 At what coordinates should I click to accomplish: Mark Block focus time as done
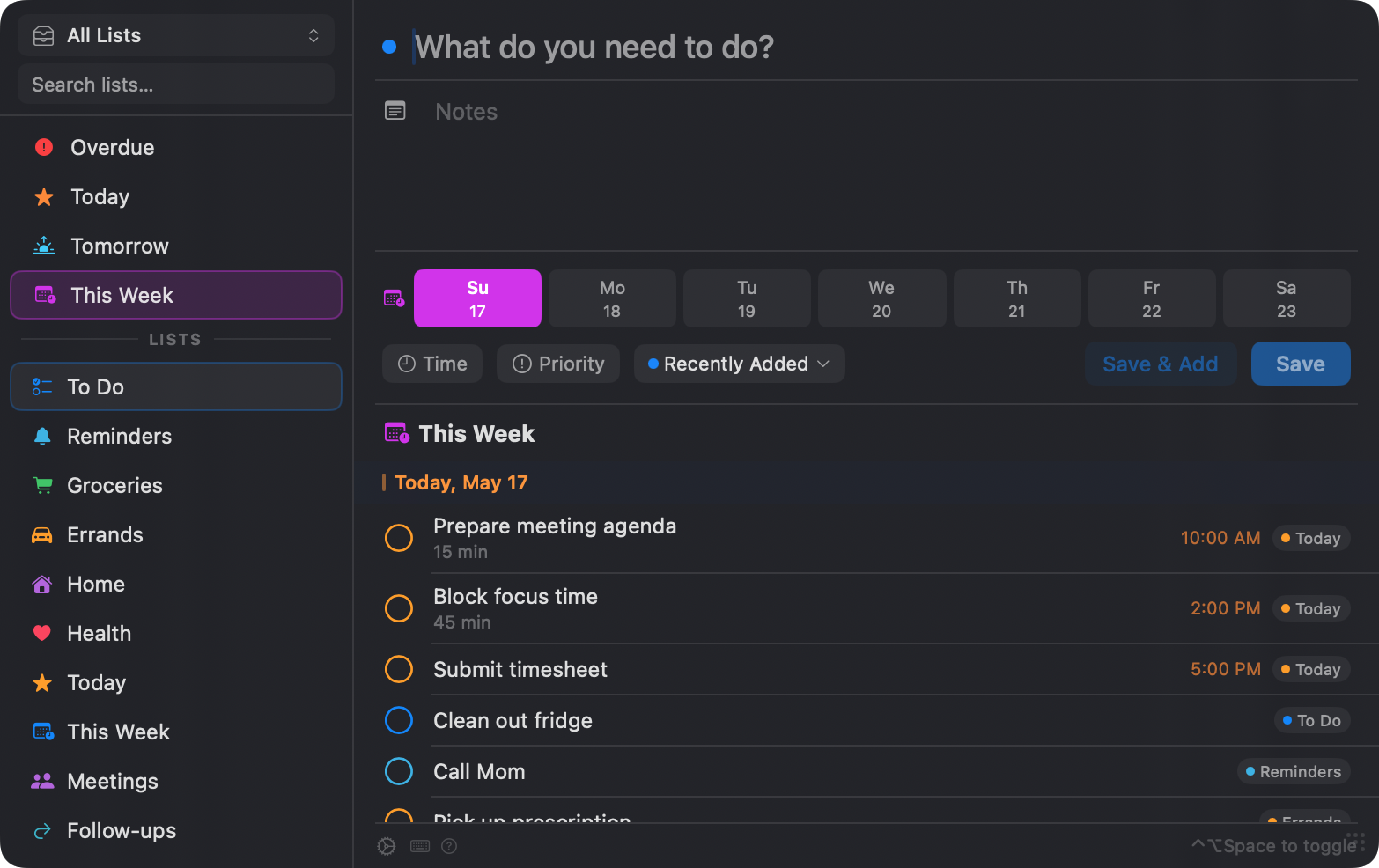pyautogui.click(x=399, y=608)
